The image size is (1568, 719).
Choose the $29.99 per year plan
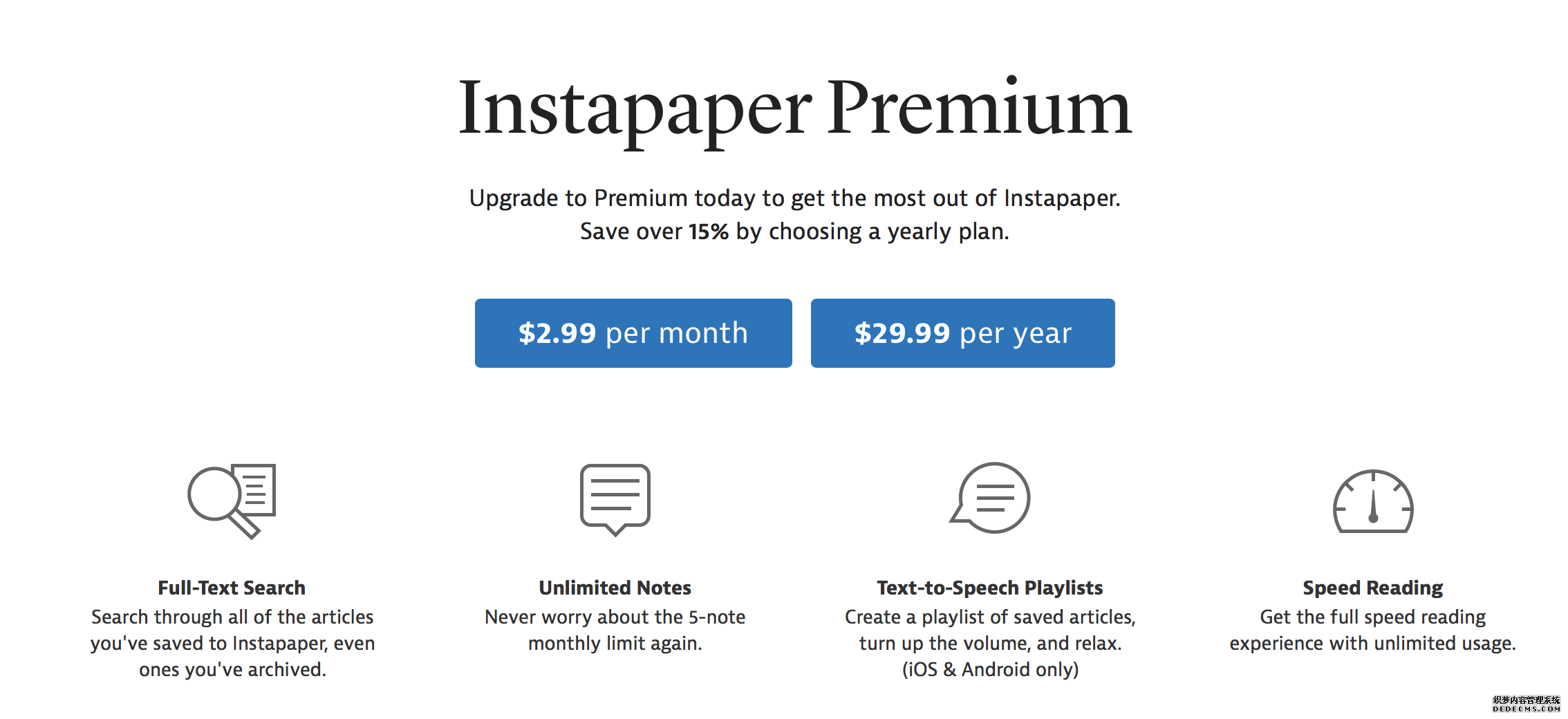962,333
